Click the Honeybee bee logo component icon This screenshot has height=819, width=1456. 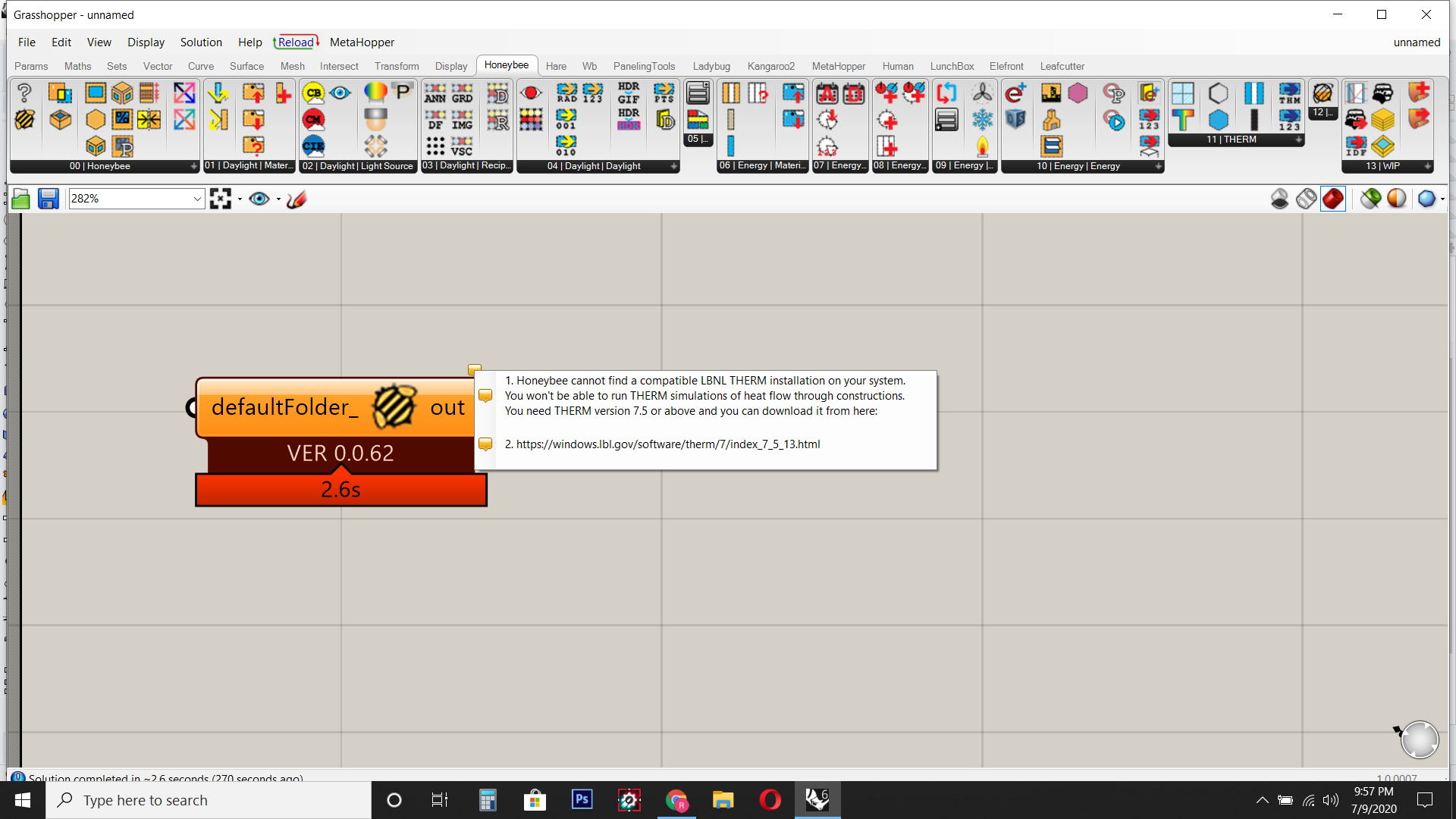[x=24, y=120]
